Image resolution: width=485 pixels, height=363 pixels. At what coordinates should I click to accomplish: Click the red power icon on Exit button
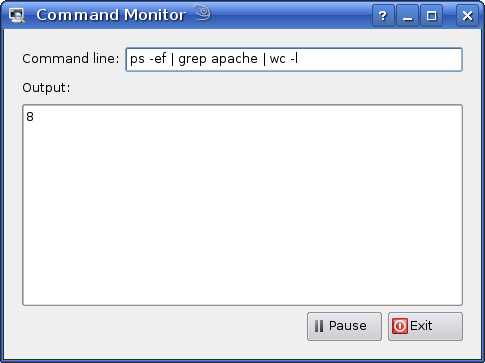pyautogui.click(x=400, y=326)
